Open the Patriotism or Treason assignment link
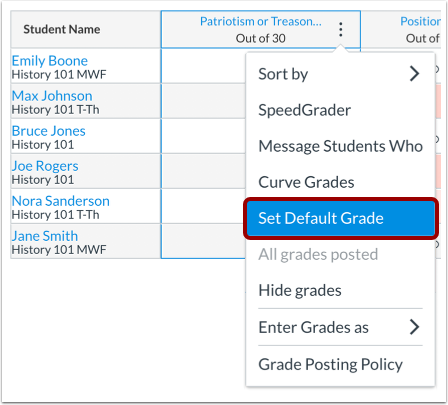Viewport: 448px width, 405px height. [261, 21]
